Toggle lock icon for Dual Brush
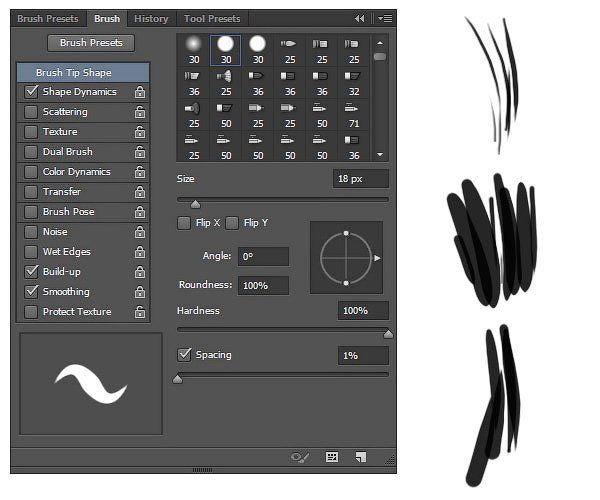This screenshot has height=500, width=600. coord(140,152)
